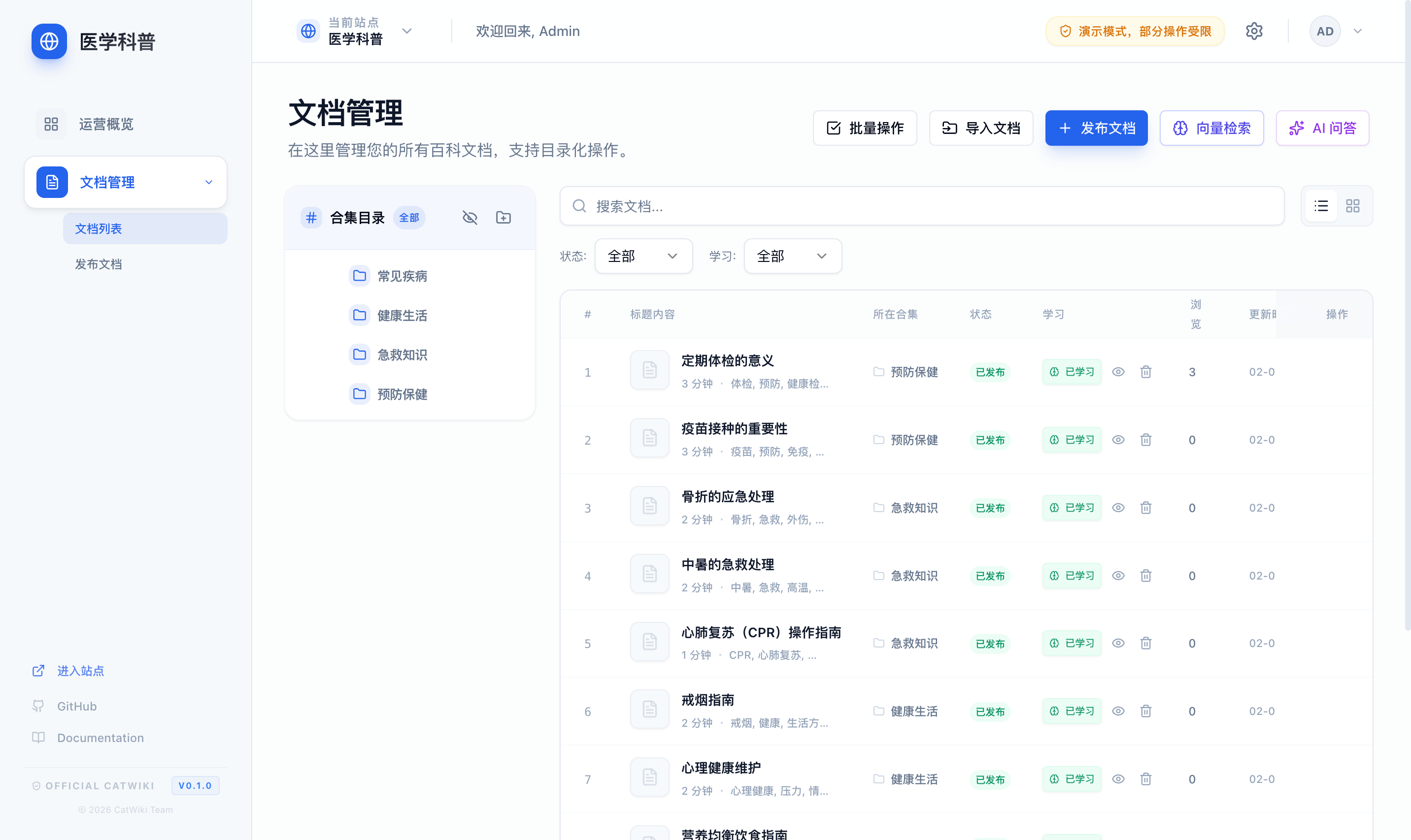
Task: Click the add new folder icon in 合集目录
Action: (x=503, y=217)
